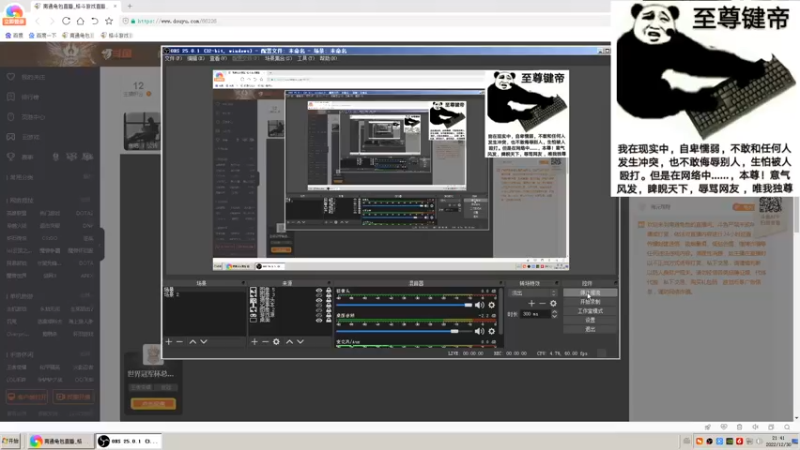Viewport: 800px width, 450px height.
Task: Open source properties with the gear icon under 来源 list
Action: [x=276, y=341]
